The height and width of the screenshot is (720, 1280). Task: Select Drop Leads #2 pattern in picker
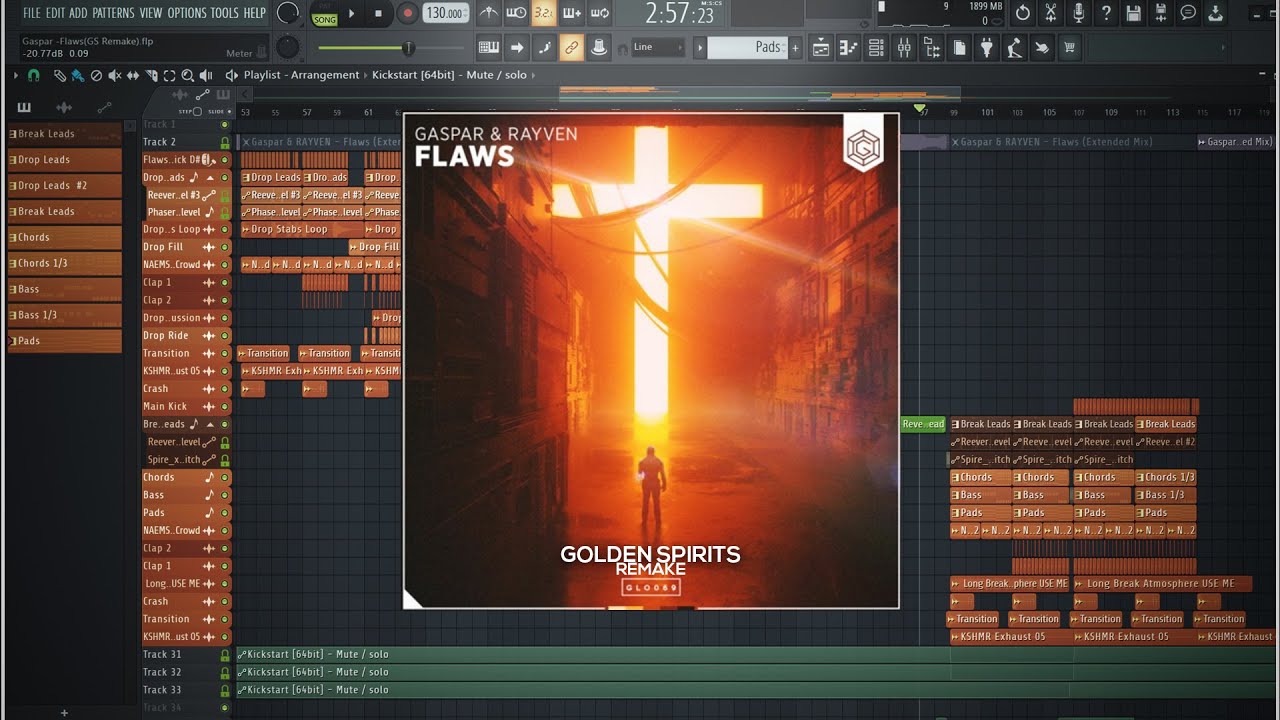(x=64, y=185)
